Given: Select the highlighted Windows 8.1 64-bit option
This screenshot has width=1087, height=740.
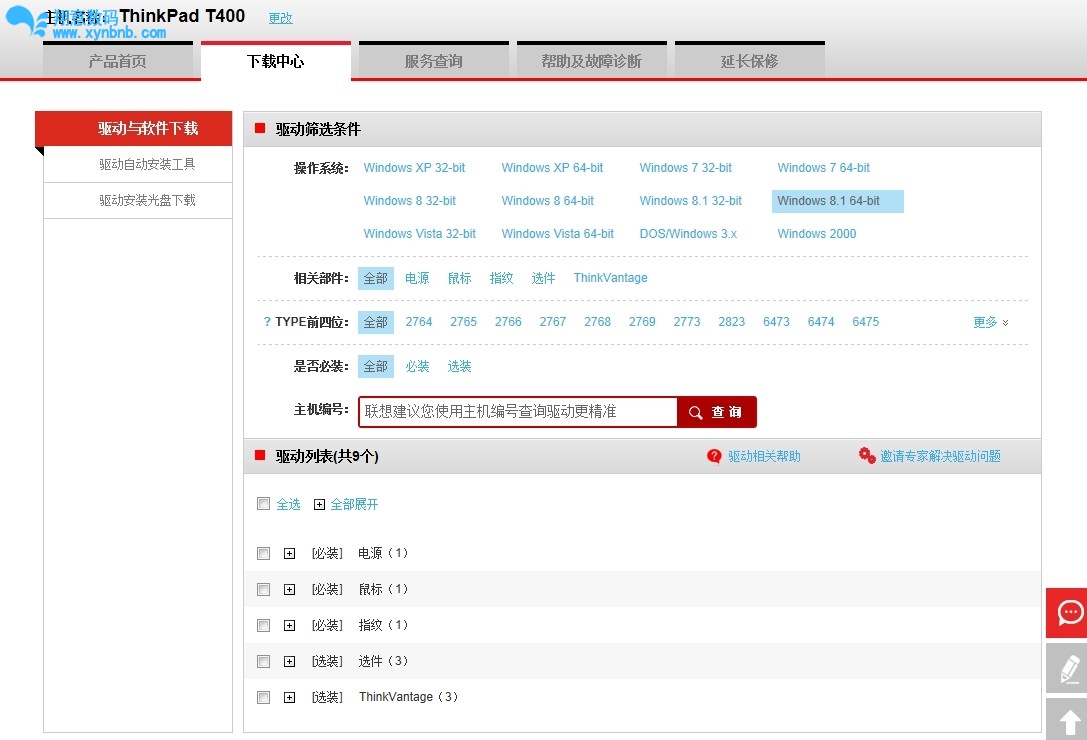Looking at the screenshot, I should click(837, 201).
